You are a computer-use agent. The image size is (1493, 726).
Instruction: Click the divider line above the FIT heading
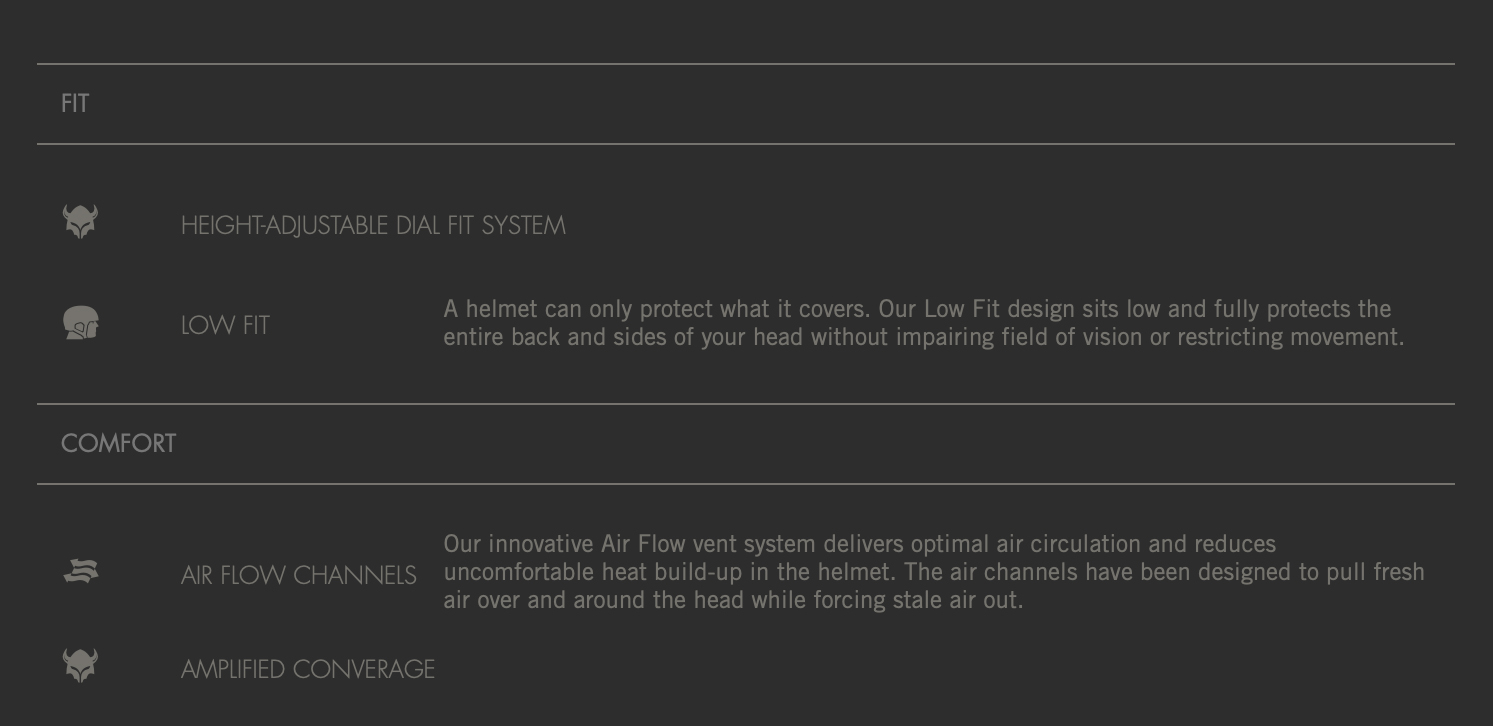pos(746,64)
